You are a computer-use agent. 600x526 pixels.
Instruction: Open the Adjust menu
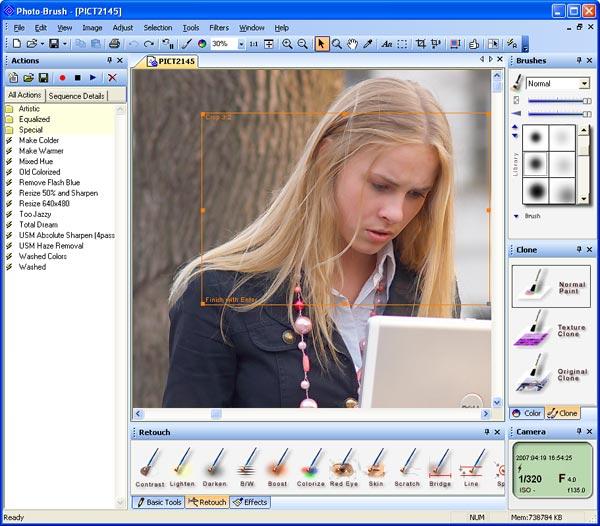(122, 28)
